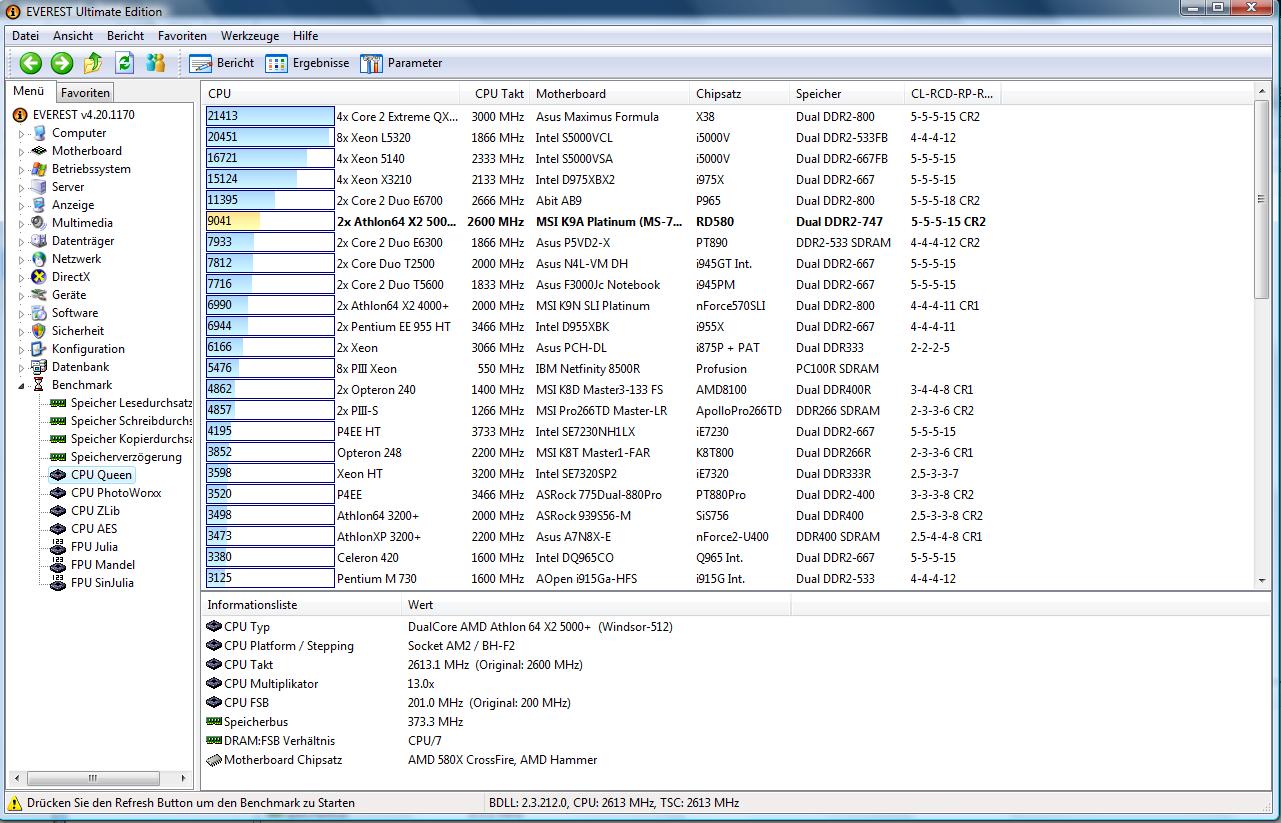The height and width of the screenshot is (823, 1281).
Task: Click the Wert column header
Action: pos(595,605)
